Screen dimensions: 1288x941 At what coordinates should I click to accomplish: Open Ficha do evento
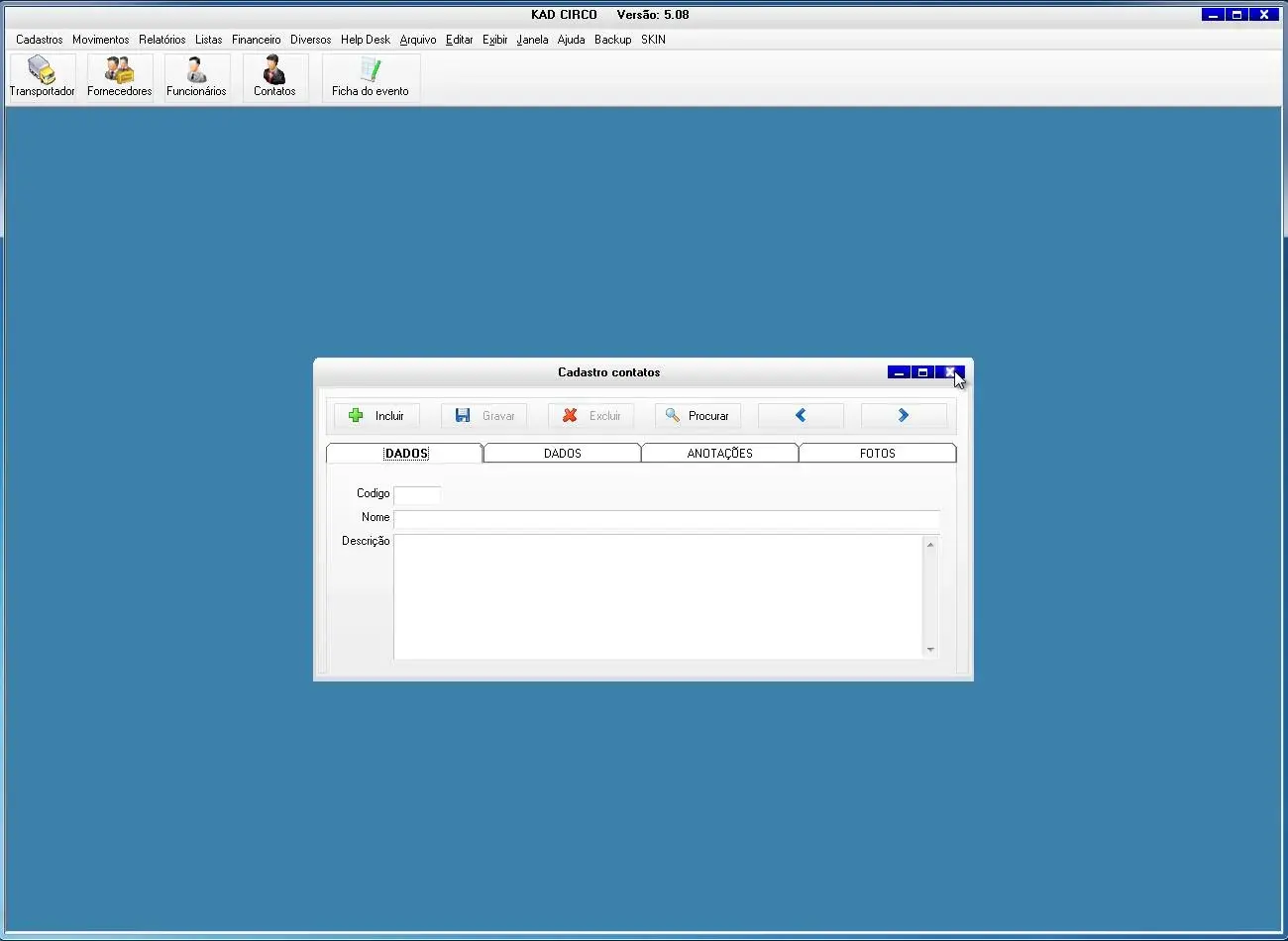pos(371,77)
